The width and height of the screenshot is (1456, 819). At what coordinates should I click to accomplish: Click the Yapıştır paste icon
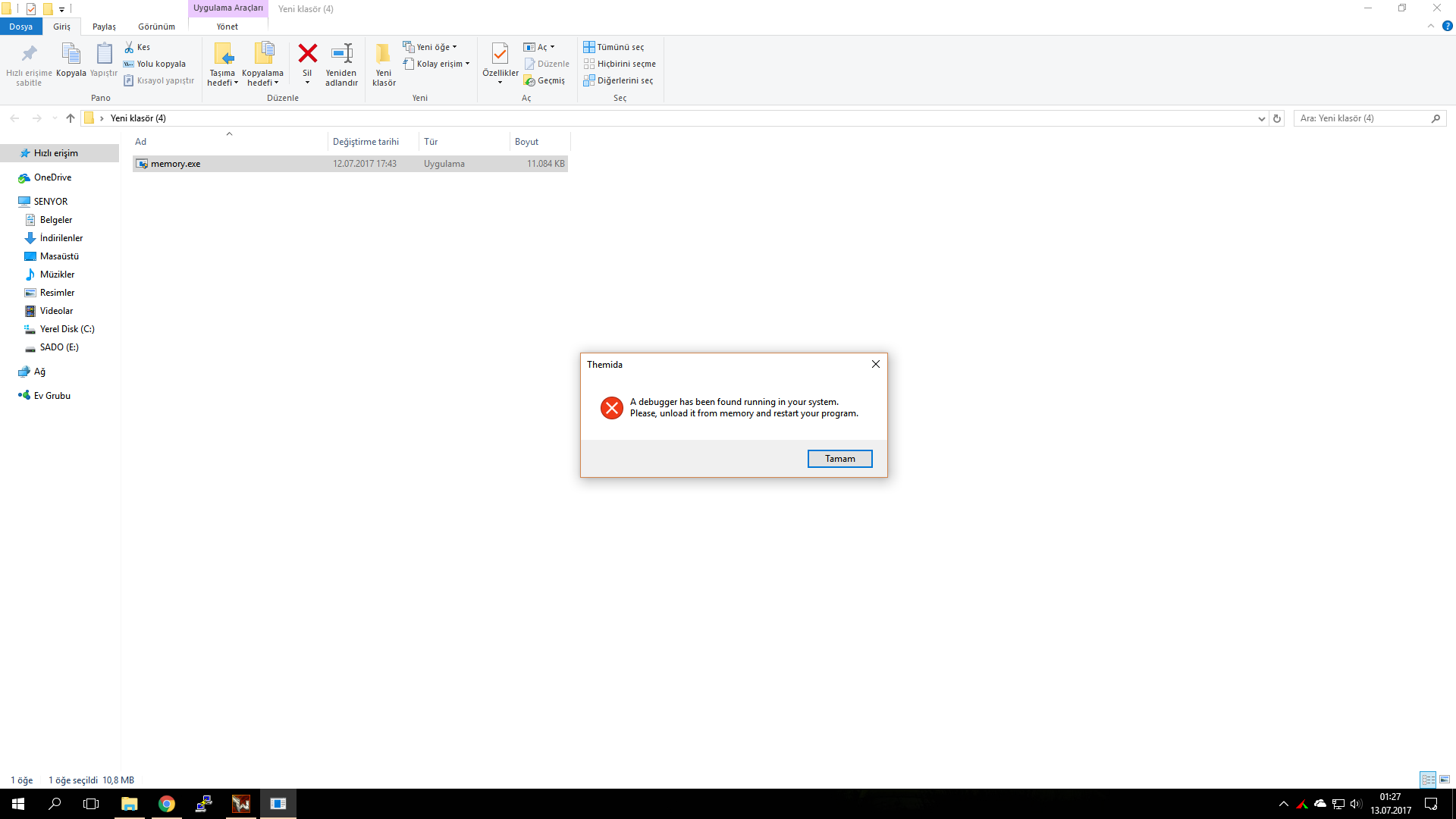tap(104, 54)
